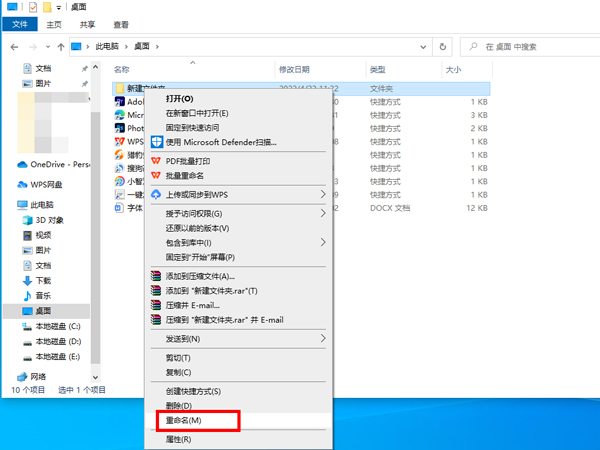Click 此电脑 in address bar breadcrumb
The height and width of the screenshot is (450, 600).
(107, 47)
